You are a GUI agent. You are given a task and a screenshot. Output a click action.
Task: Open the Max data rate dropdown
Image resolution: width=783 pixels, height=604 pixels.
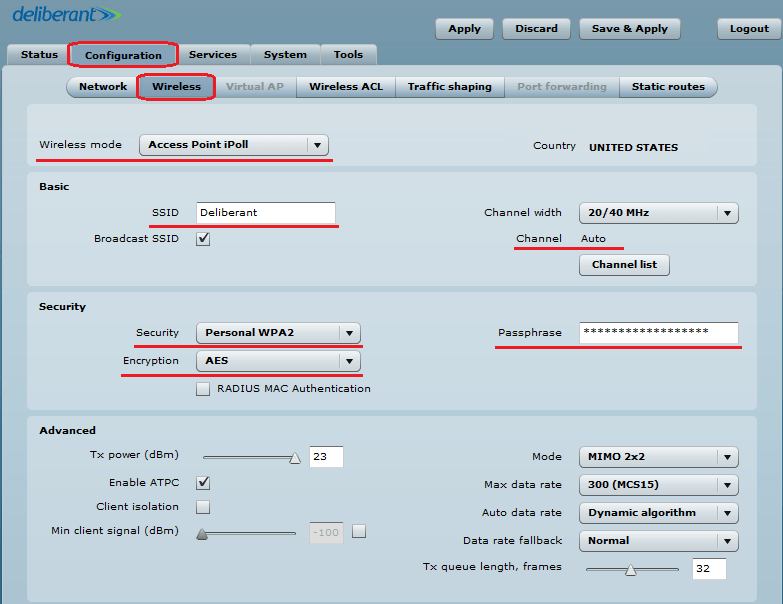659,485
